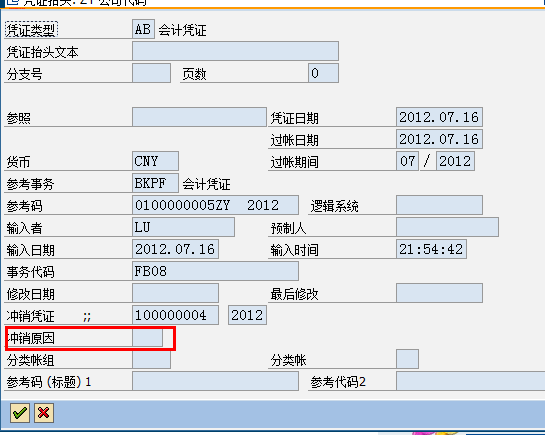
Task: Select the 过帐日期 date field
Action: 439,139
